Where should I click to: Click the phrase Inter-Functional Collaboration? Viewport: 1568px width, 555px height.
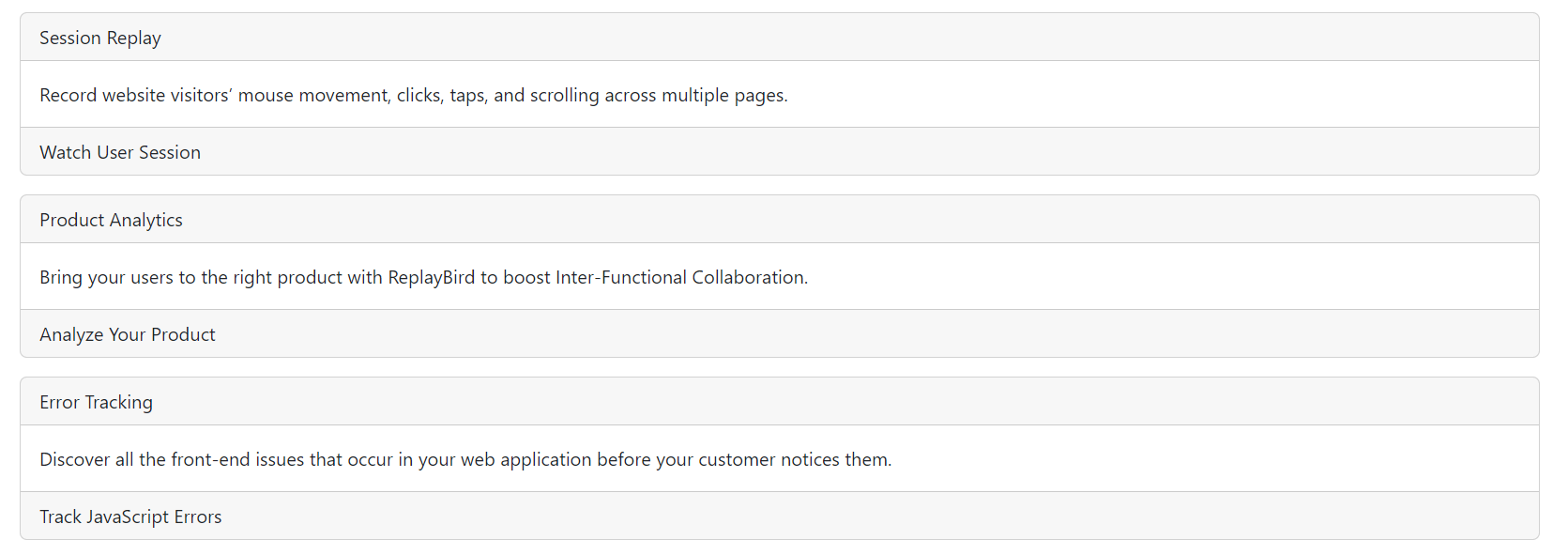681,277
